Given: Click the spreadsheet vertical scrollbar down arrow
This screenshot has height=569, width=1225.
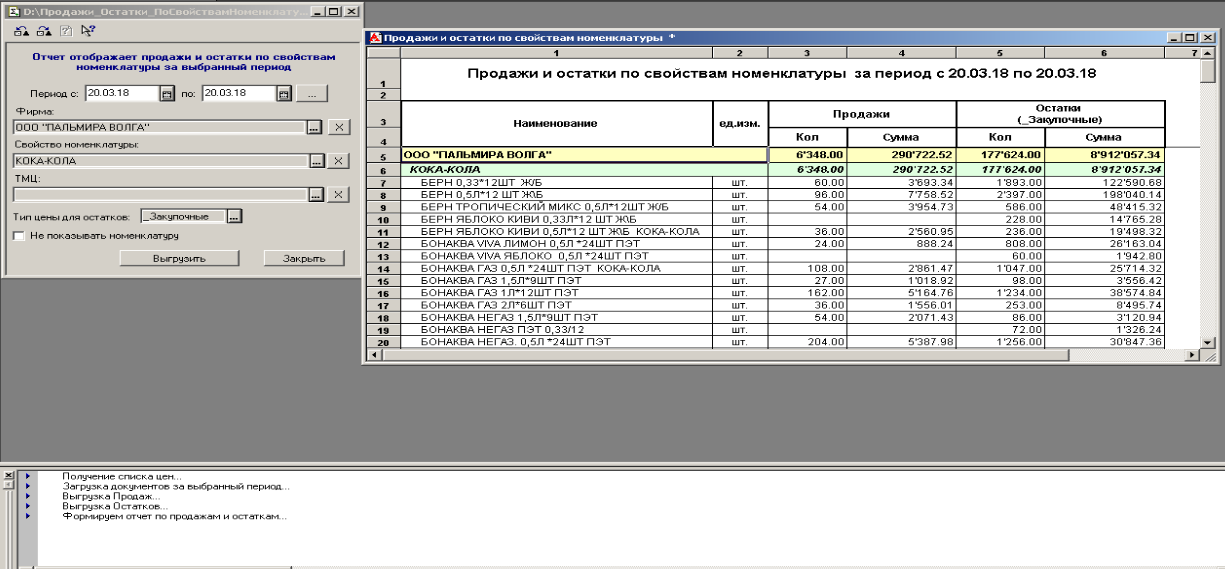Looking at the screenshot, I should pyautogui.click(x=1208, y=342).
